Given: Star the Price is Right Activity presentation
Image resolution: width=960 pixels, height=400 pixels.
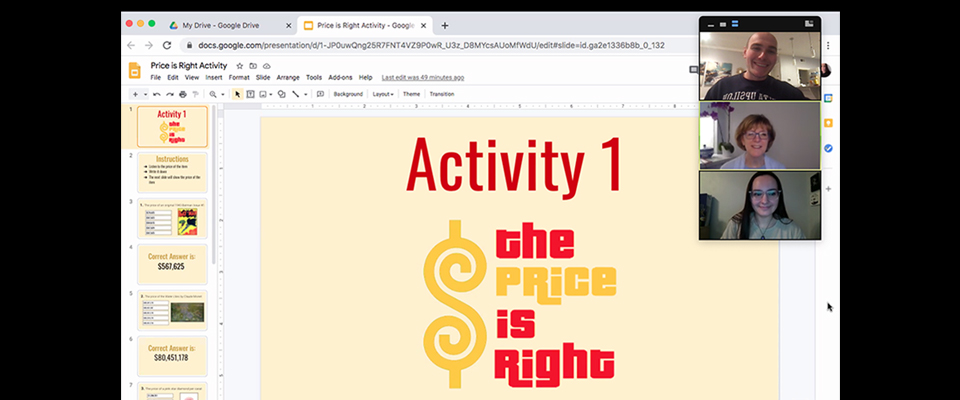Looking at the screenshot, I should pyautogui.click(x=240, y=66).
